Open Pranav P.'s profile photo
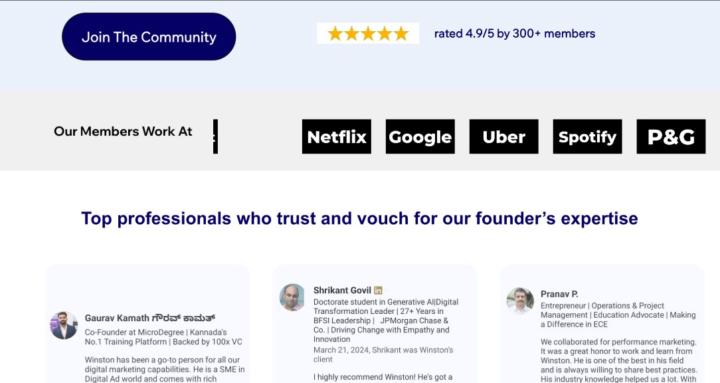Viewport: 720px width, 383px height. pyautogui.click(x=520, y=300)
